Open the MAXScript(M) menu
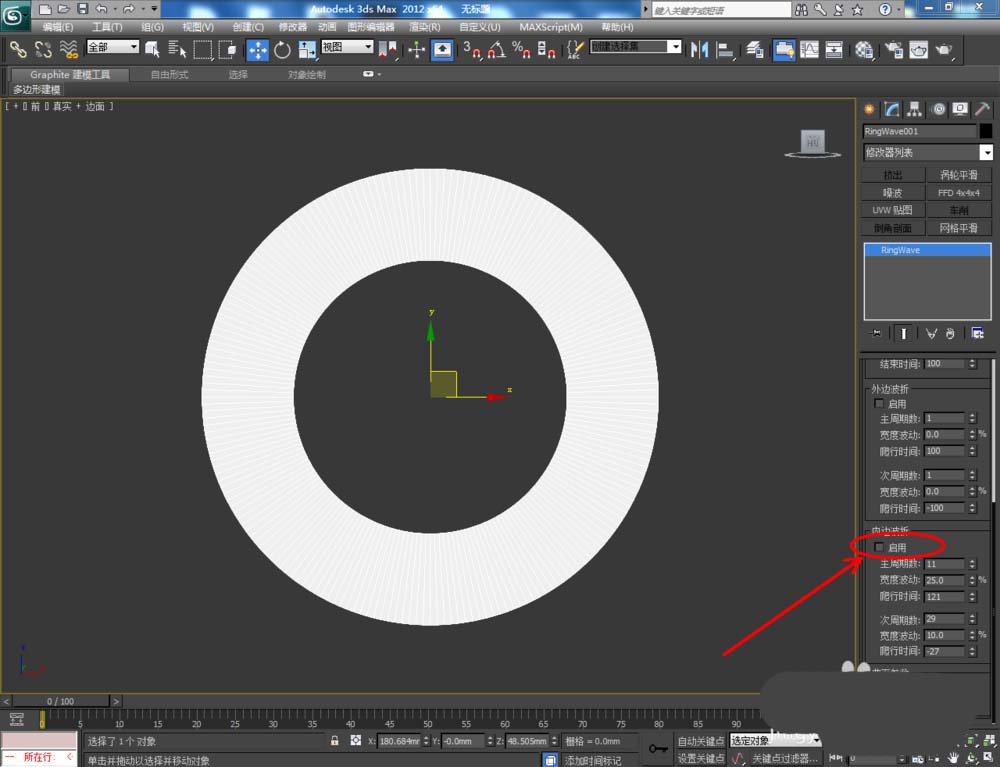Image resolution: width=1000 pixels, height=767 pixels. tap(551, 27)
